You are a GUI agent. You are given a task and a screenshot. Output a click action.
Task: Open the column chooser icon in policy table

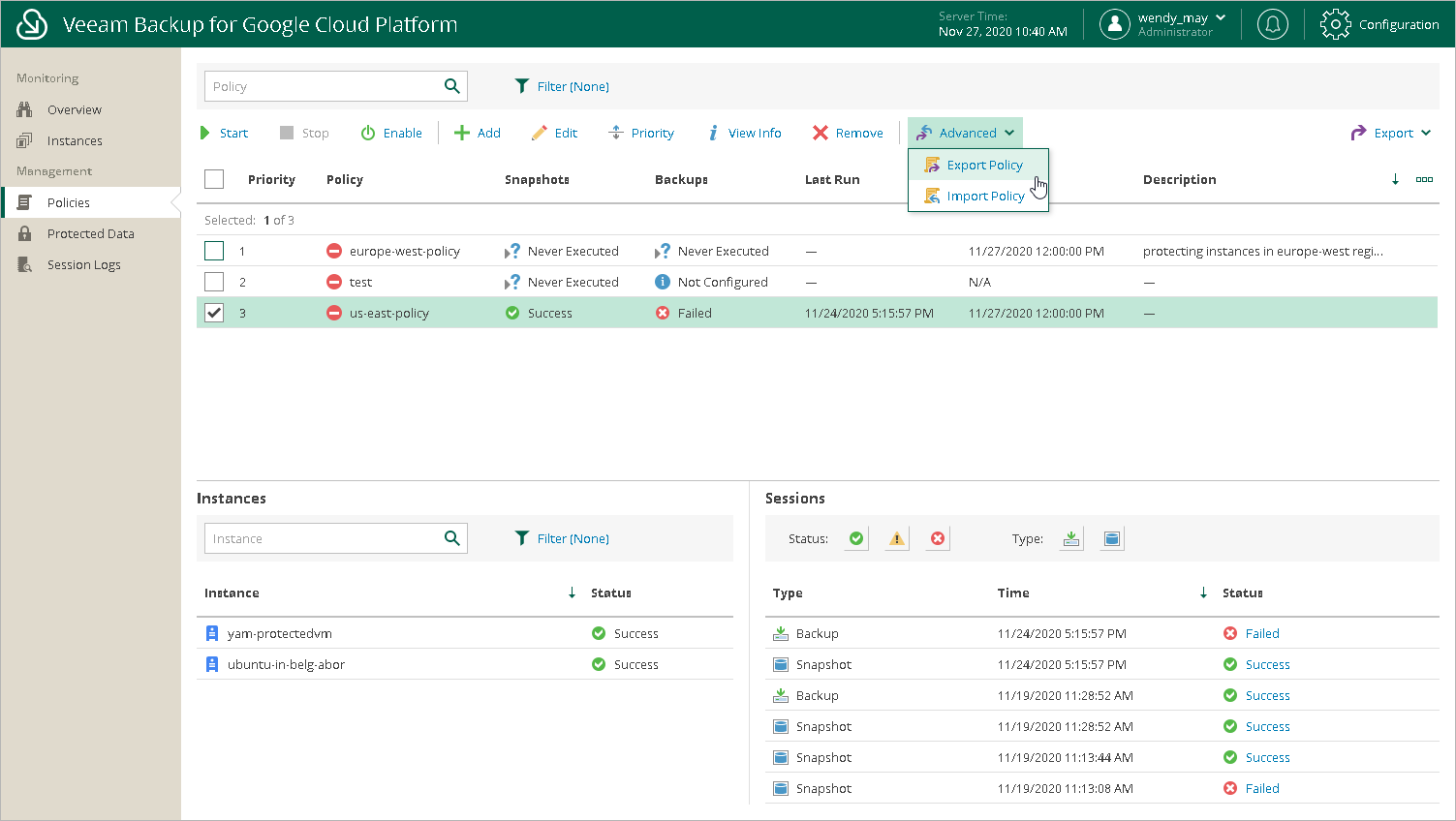1424,179
